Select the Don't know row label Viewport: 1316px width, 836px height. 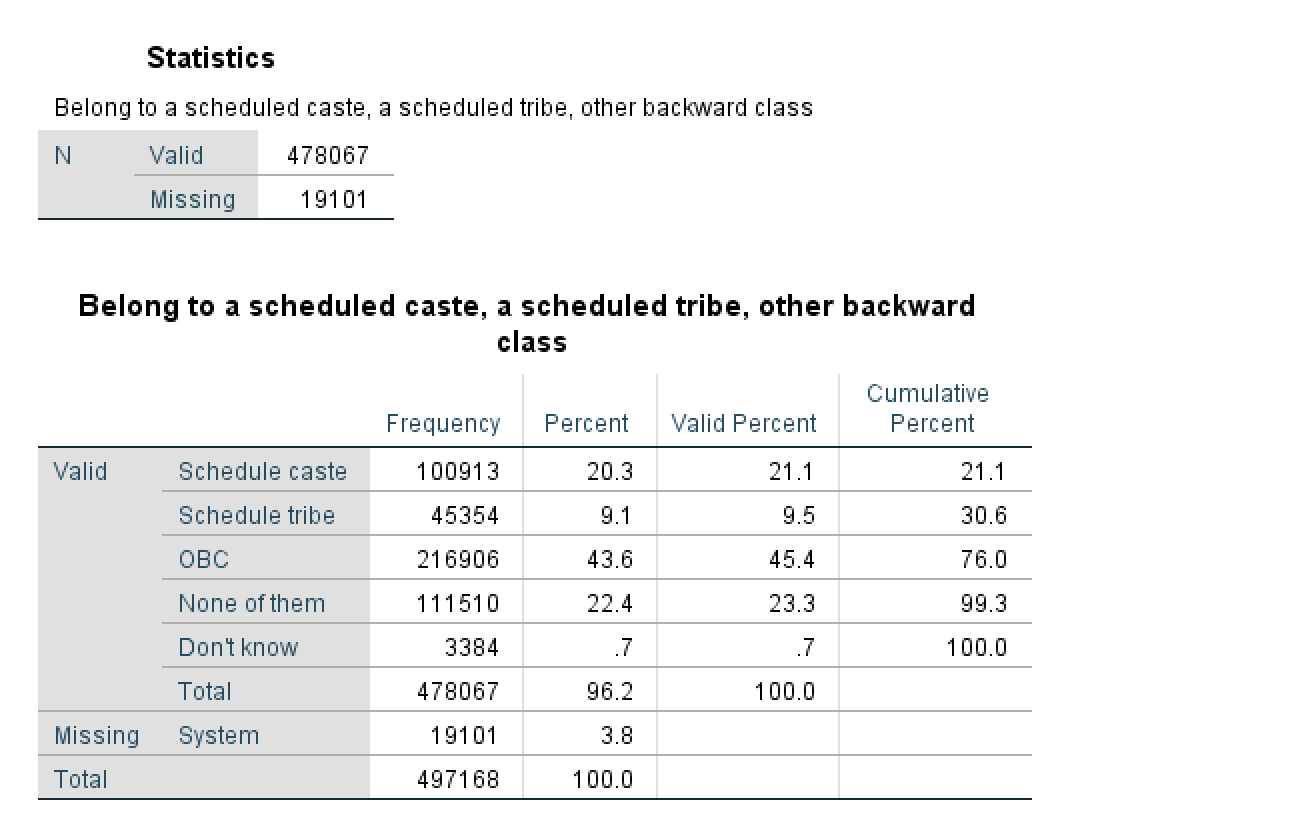[x=238, y=648]
